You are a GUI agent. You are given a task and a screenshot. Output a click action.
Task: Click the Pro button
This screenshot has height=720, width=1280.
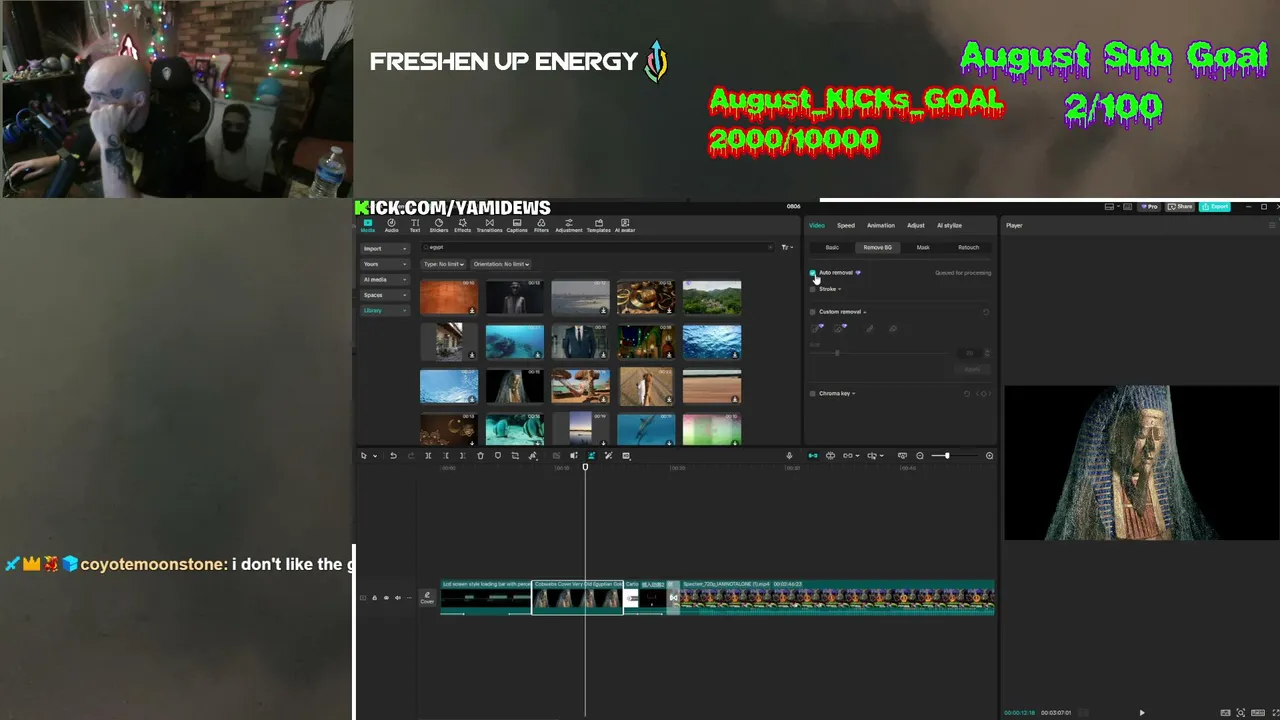point(1150,207)
